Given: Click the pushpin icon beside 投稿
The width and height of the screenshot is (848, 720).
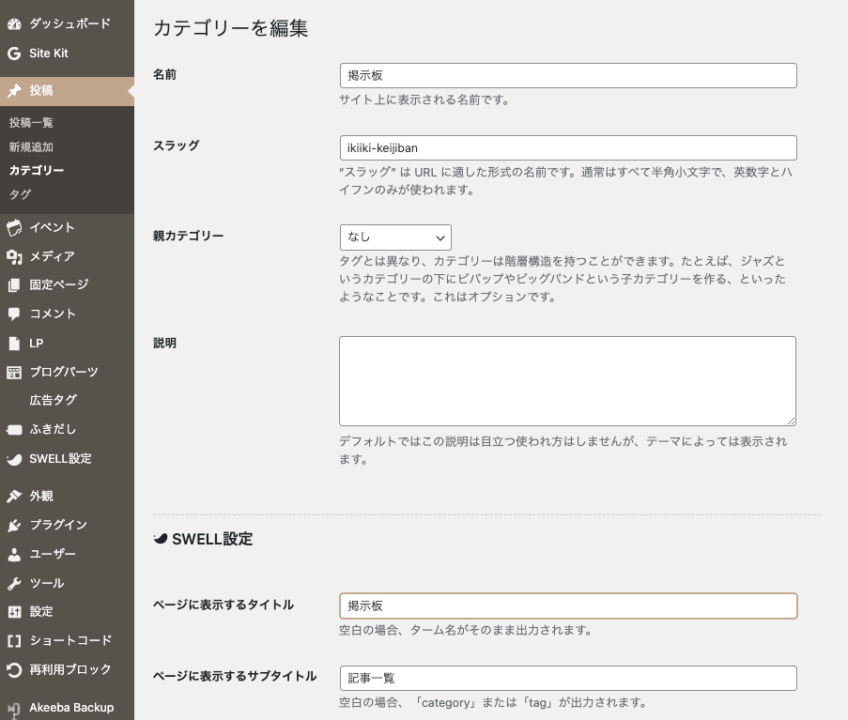Looking at the screenshot, I should coord(14,91).
